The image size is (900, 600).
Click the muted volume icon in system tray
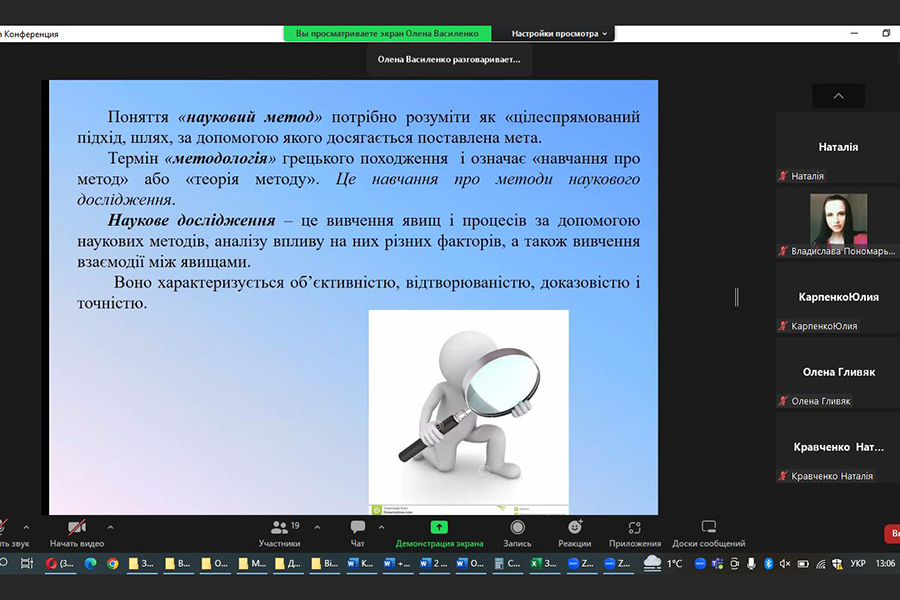click(785, 563)
